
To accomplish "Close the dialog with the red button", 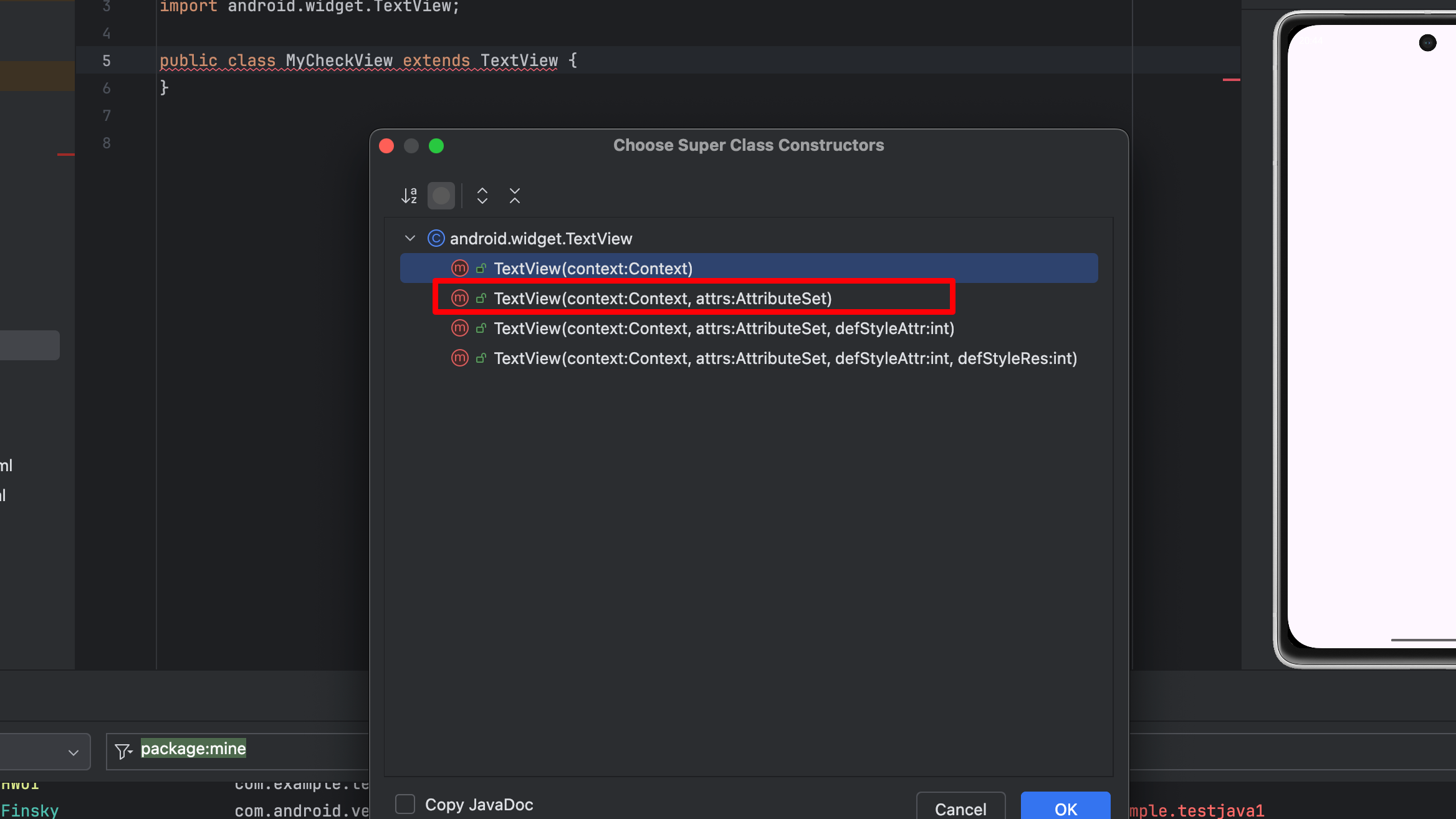I will pos(386,146).
